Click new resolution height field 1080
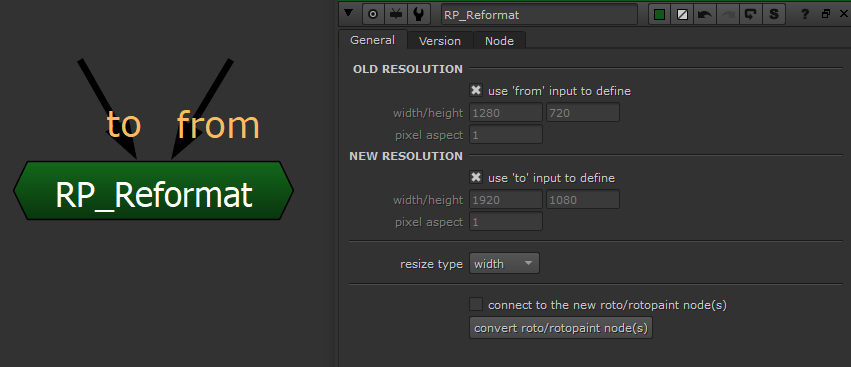 tap(583, 200)
